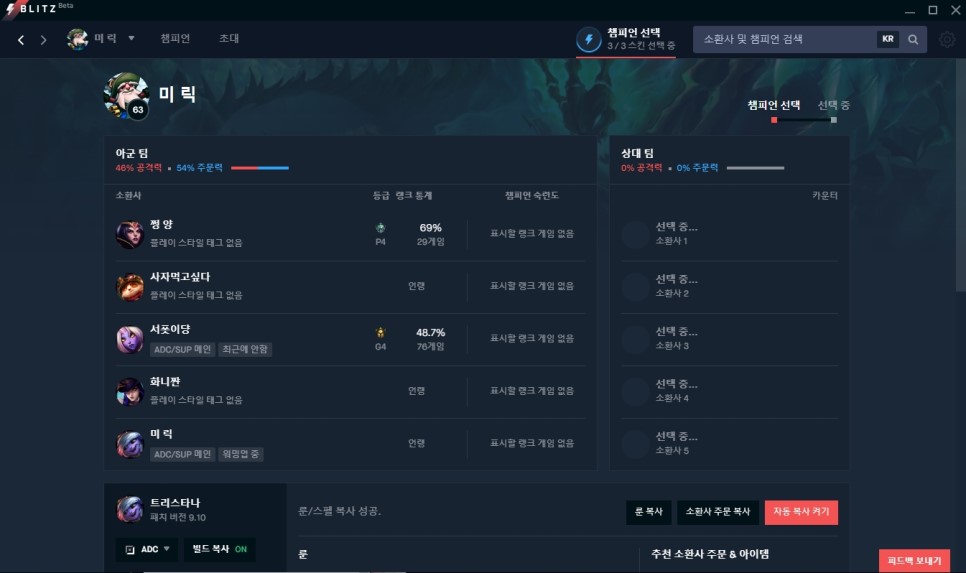966x573 pixels.
Task: Maximize the Blitz window
Action: [x=933, y=10]
